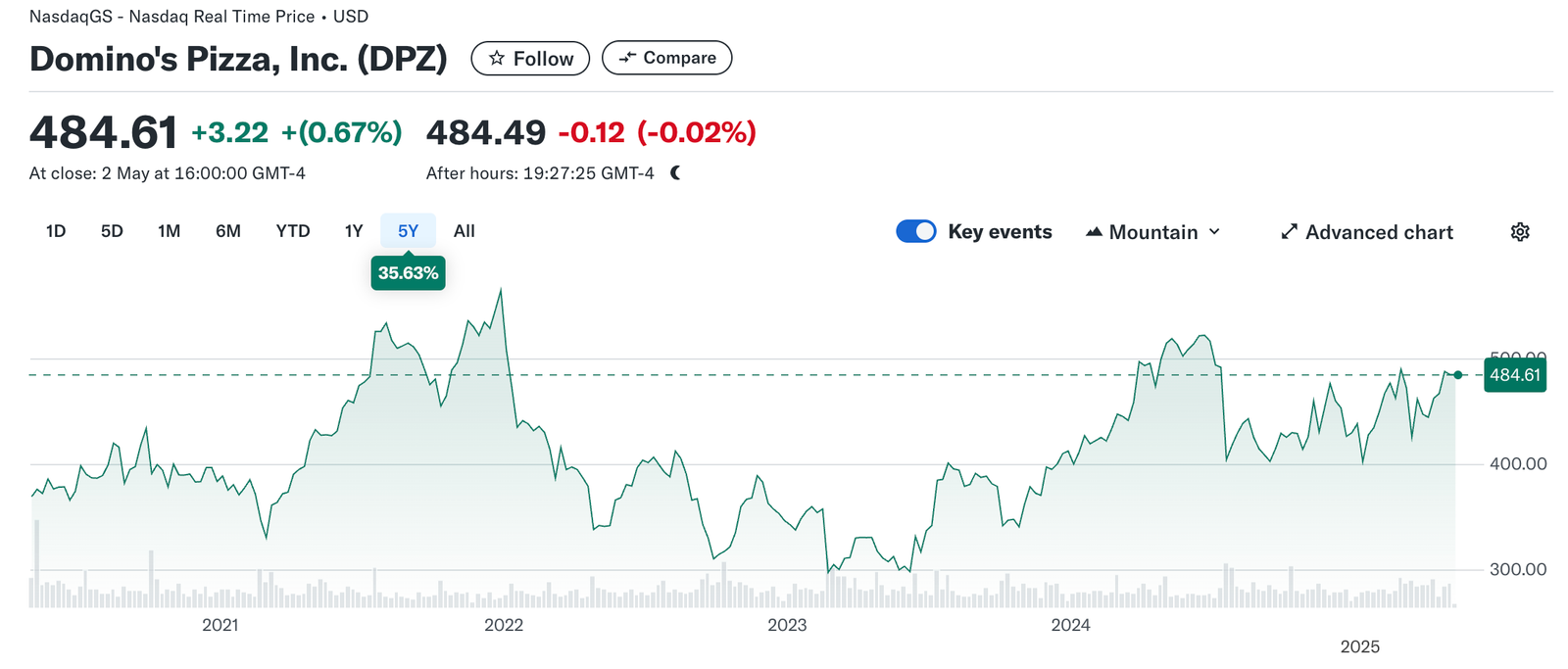Click the +3.22 daily change
The height and width of the screenshot is (669, 1568).
point(229,132)
